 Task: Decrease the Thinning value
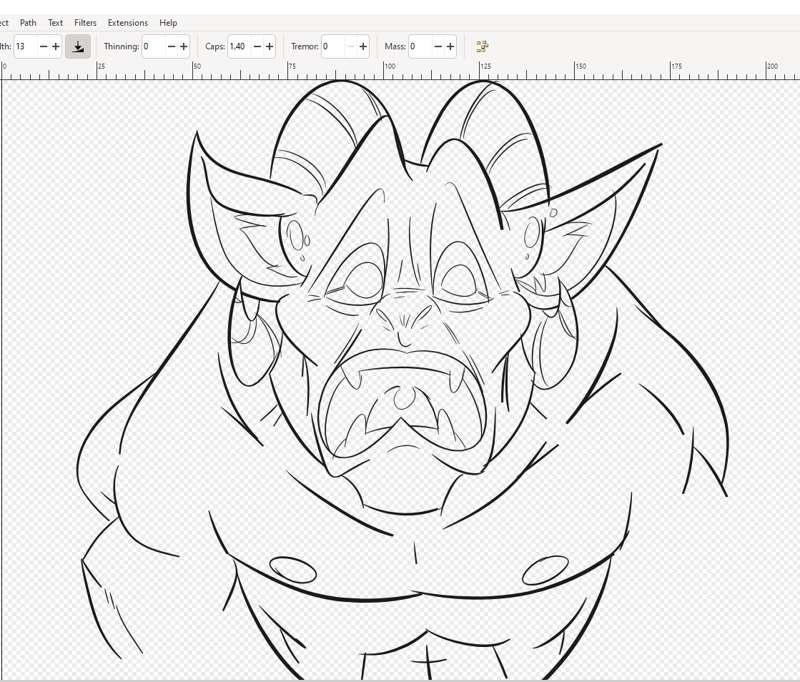[x=171, y=46]
